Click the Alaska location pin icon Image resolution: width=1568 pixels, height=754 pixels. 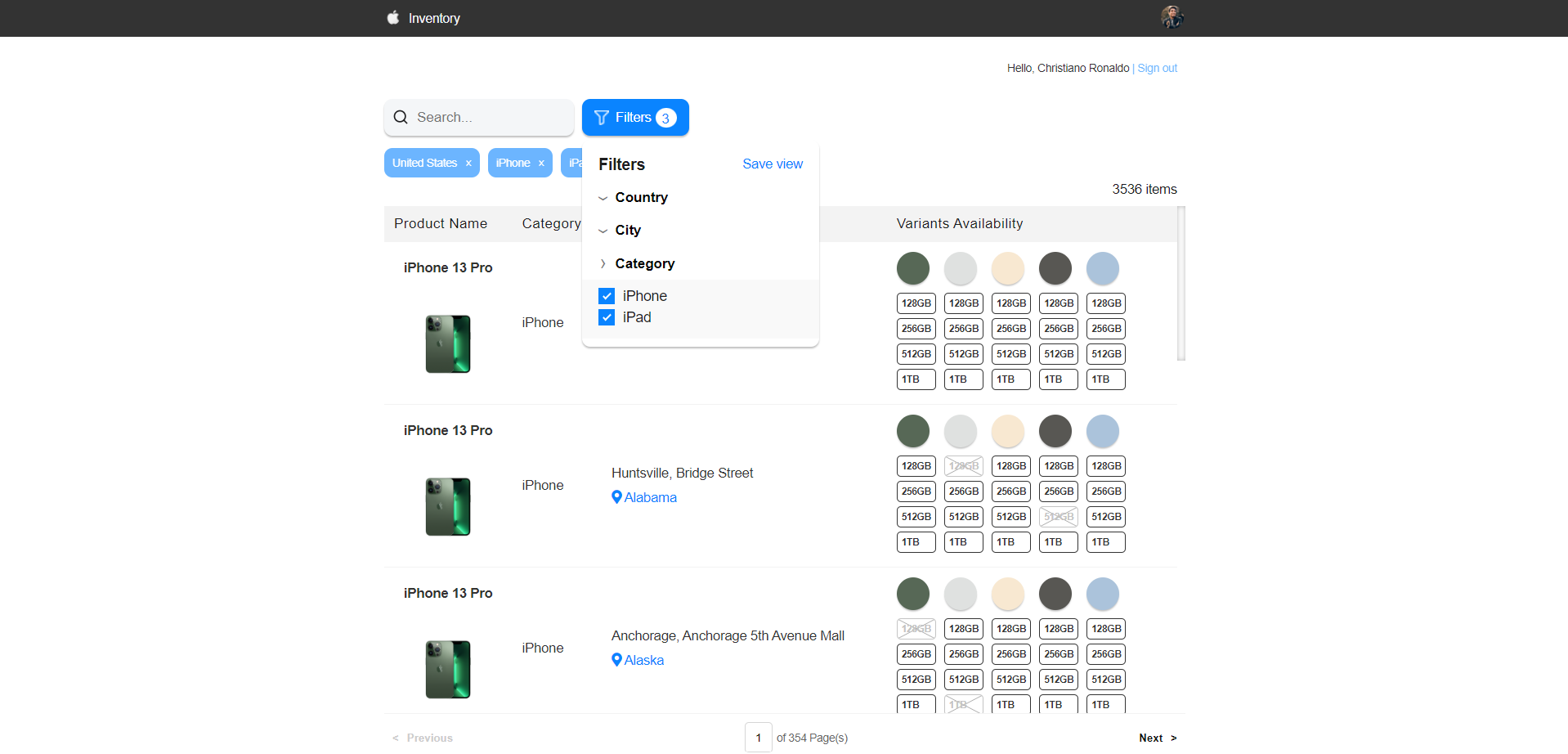(617, 659)
